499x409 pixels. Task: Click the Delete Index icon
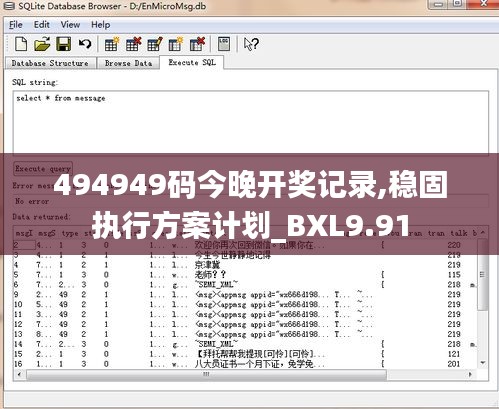point(197,44)
